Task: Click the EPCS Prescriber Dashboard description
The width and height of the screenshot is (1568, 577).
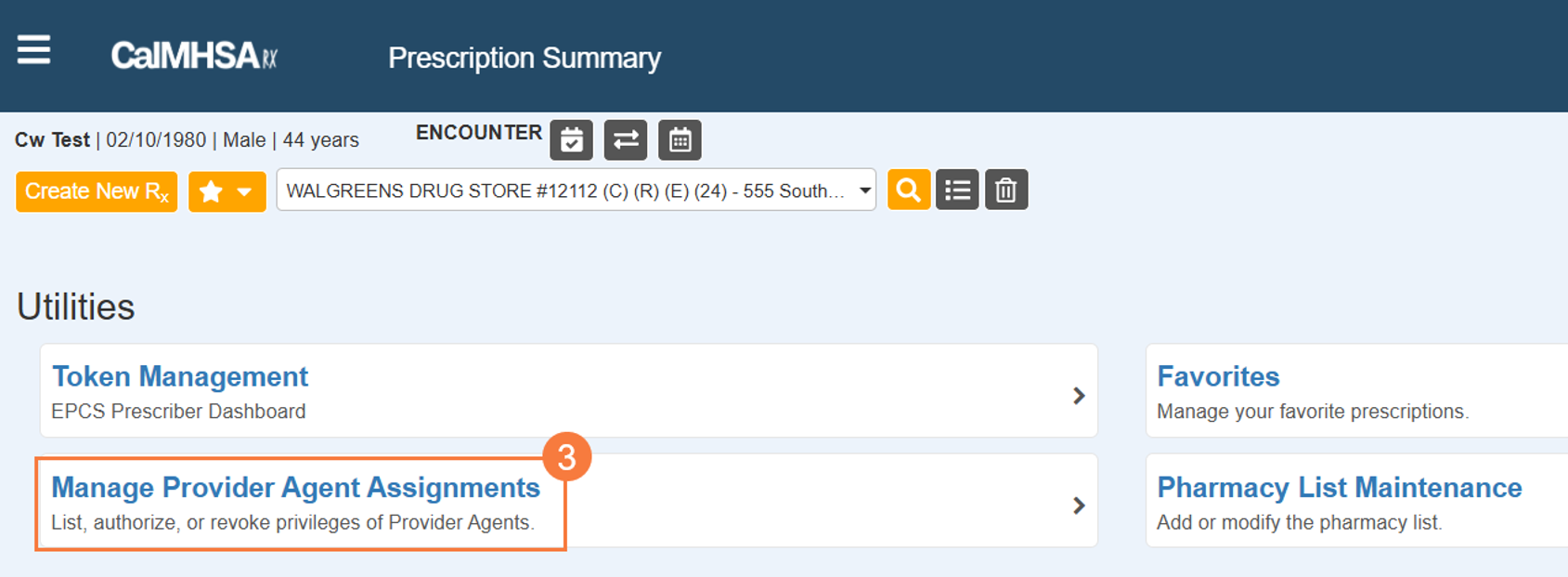Action: click(178, 412)
